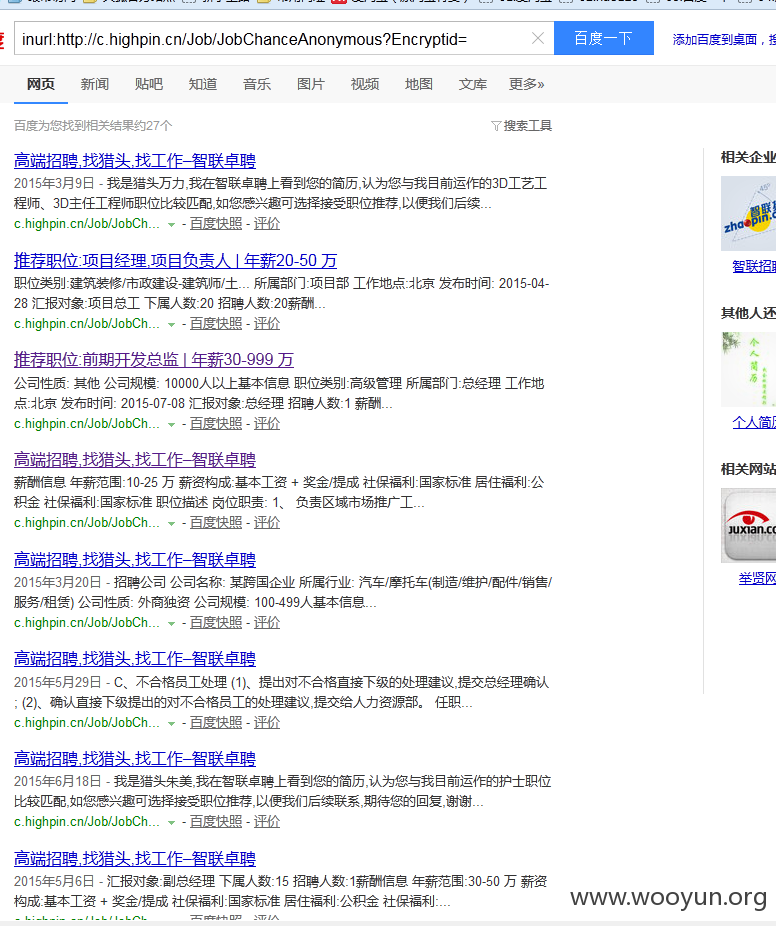Expand the dropdown arrow beside first result URL
The width and height of the screenshot is (776, 926).
pyautogui.click(x=171, y=224)
